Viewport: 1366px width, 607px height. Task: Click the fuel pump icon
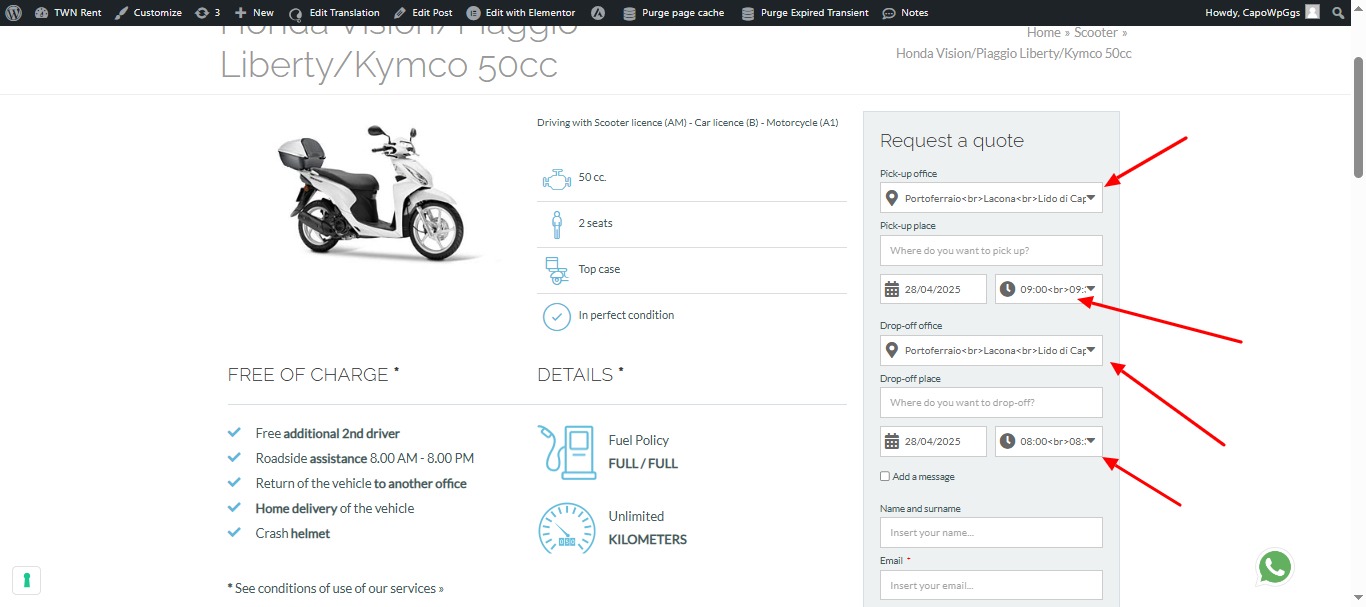pyautogui.click(x=566, y=451)
